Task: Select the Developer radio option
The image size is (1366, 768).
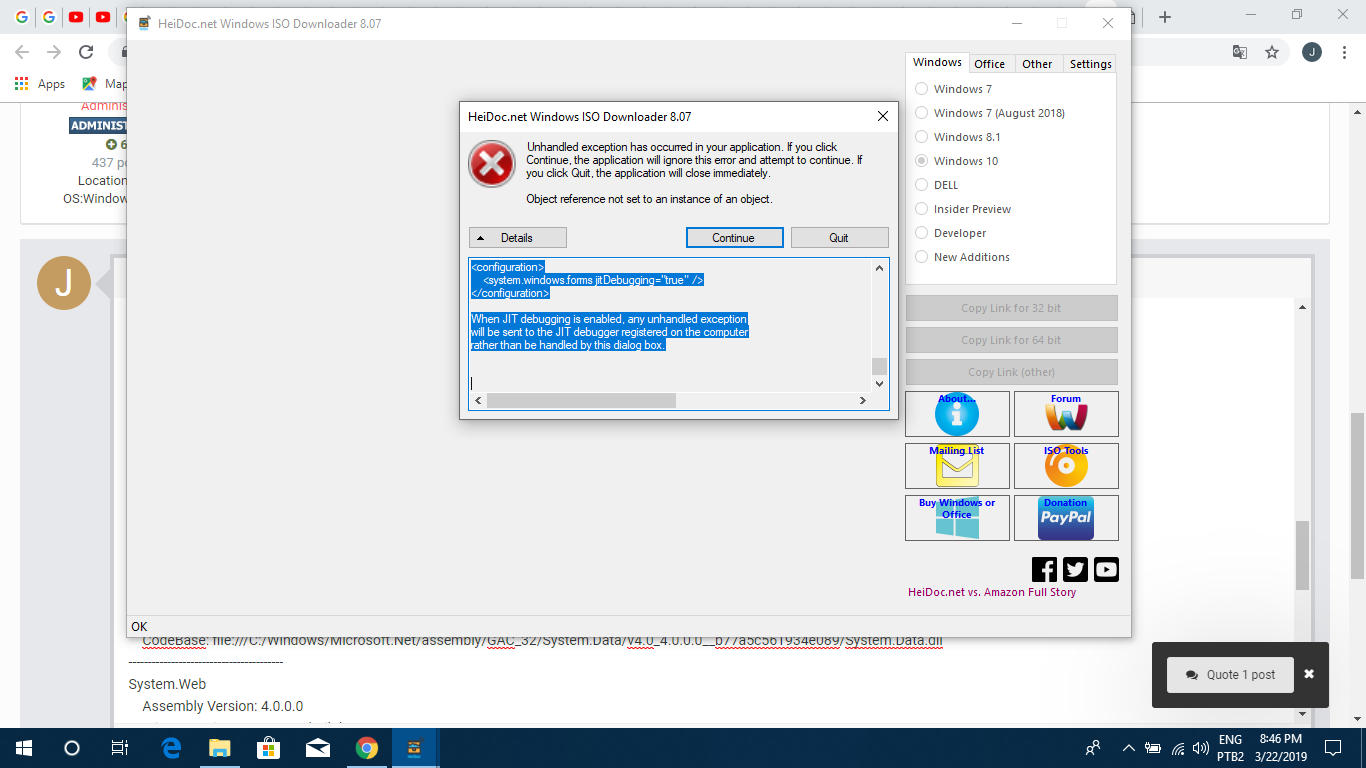Action: click(951, 233)
